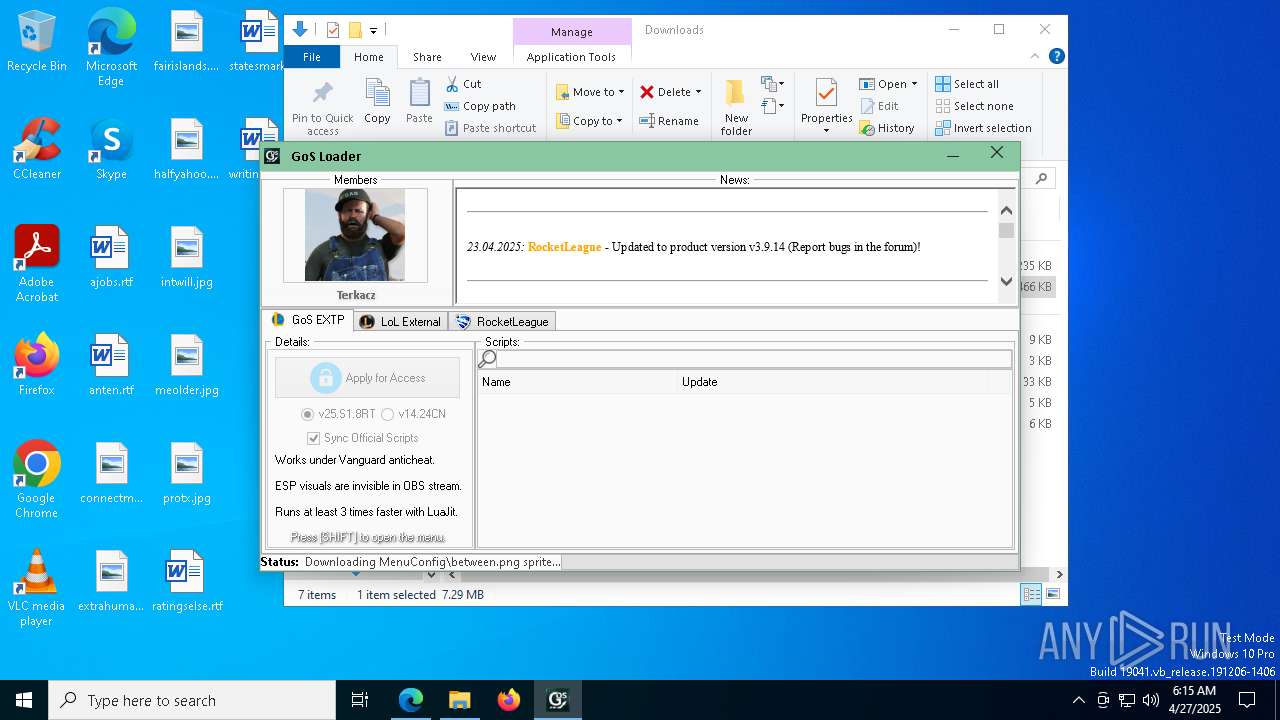Image resolution: width=1280 pixels, height=720 pixels.
Task: Open Explorer Help question mark icon
Action: click(x=1056, y=57)
